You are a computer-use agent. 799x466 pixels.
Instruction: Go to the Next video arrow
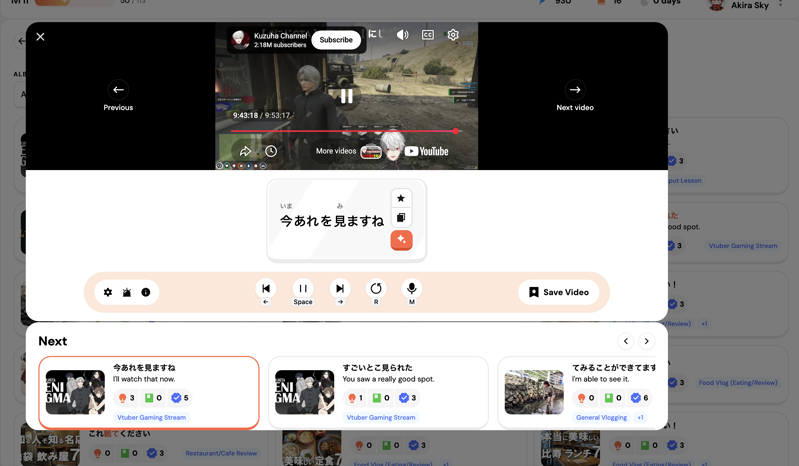tap(575, 90)
